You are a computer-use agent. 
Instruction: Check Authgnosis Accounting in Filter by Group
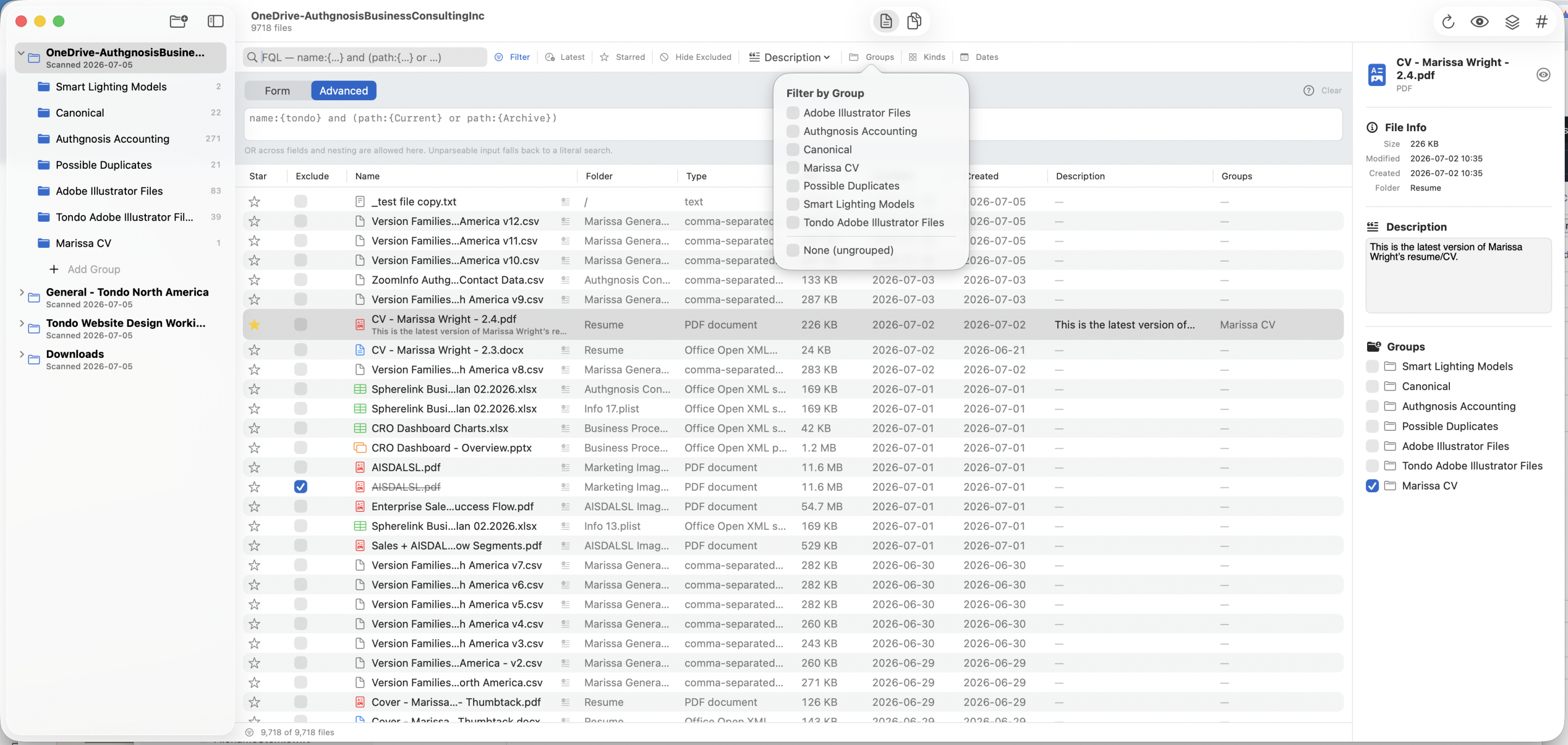793,131
